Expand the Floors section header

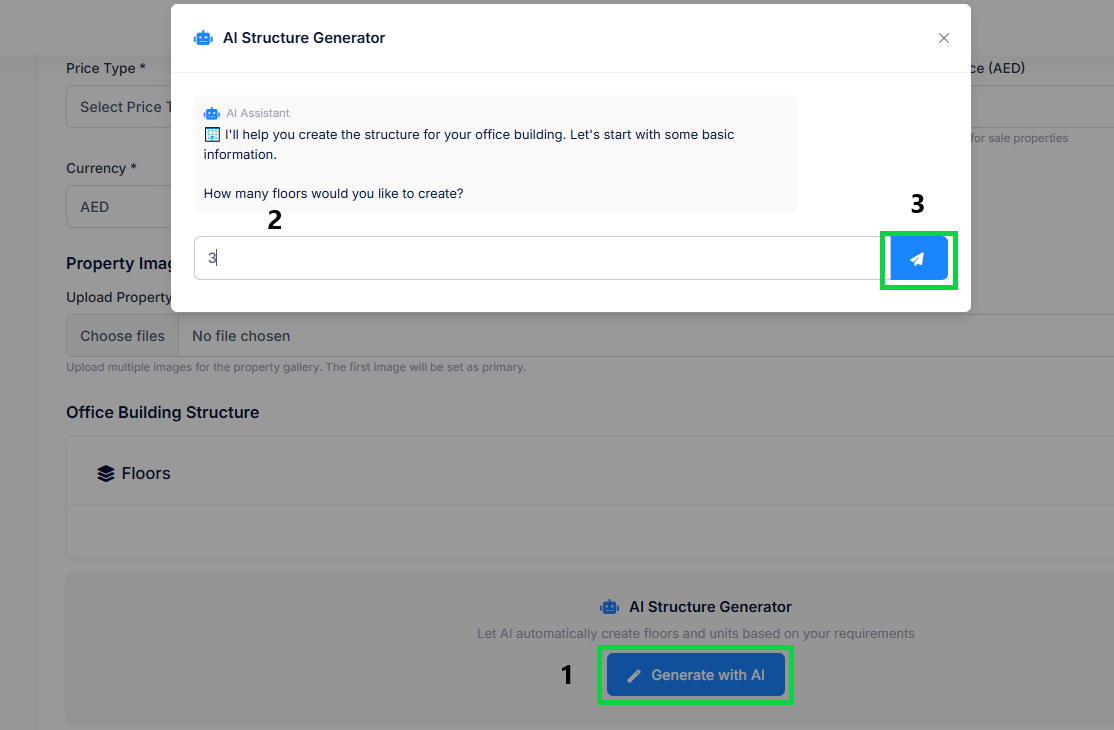pos(146,474)
